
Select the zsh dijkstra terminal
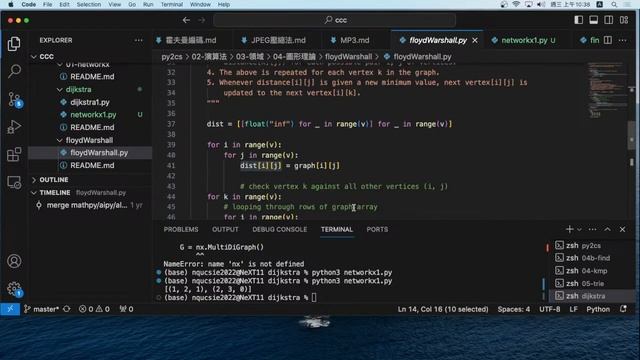(x=591, y=296)
